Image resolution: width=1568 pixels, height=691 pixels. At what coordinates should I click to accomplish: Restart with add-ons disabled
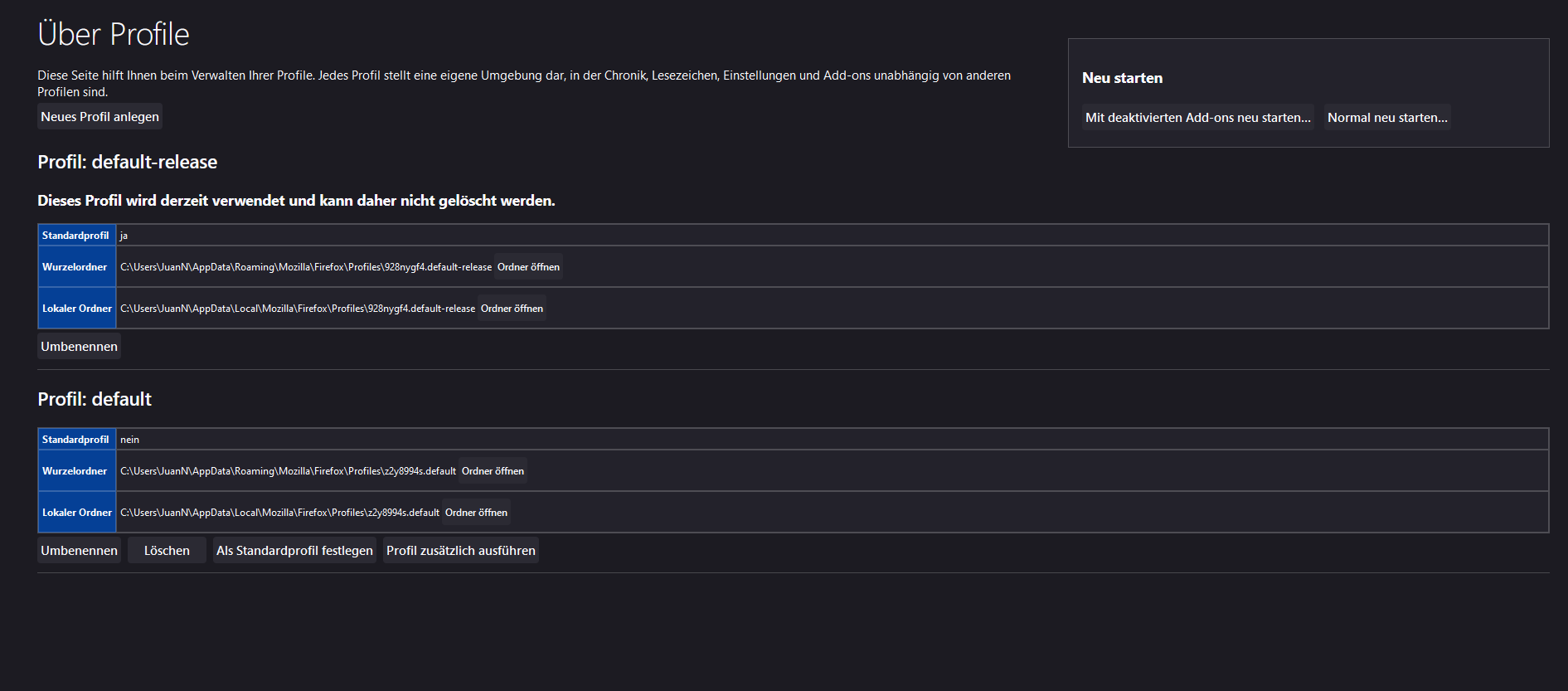pyautogui.click(x=1197, y=118)
